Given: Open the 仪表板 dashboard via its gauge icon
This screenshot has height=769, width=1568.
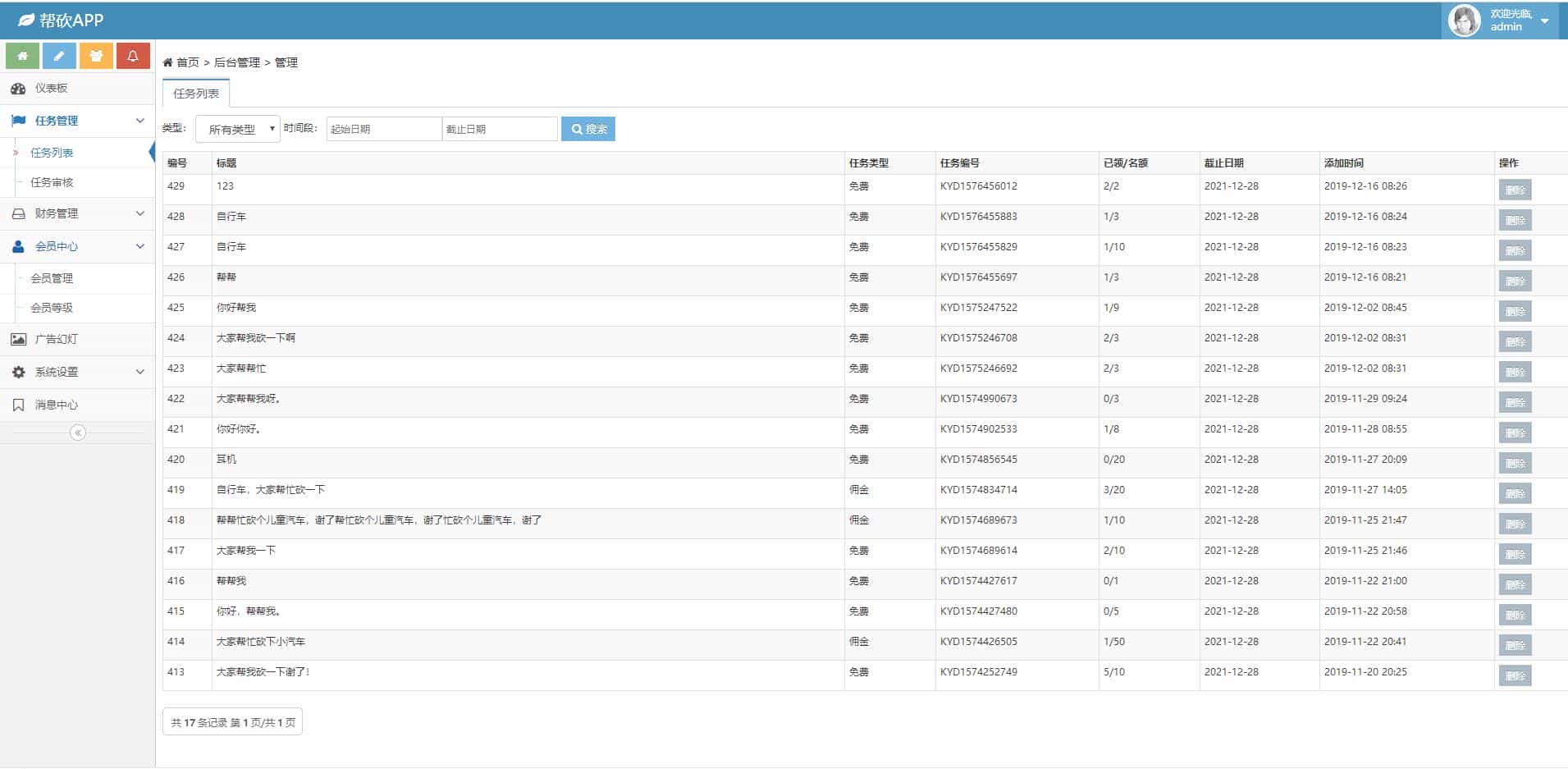Looking at the screenshot, I should point(18,89).
